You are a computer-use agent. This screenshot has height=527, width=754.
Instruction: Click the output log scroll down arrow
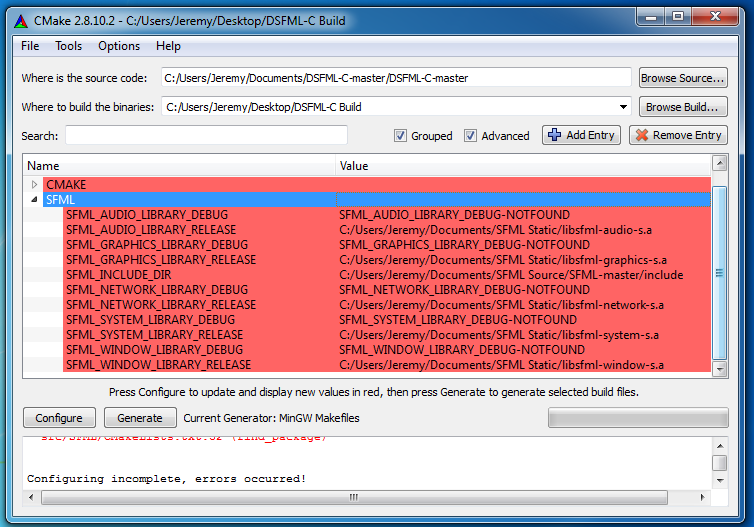click(720, 480)
